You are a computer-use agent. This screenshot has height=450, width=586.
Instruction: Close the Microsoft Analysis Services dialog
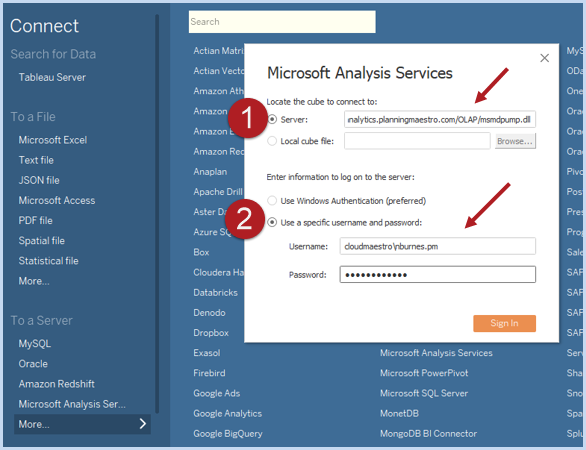tap(545, 58)
